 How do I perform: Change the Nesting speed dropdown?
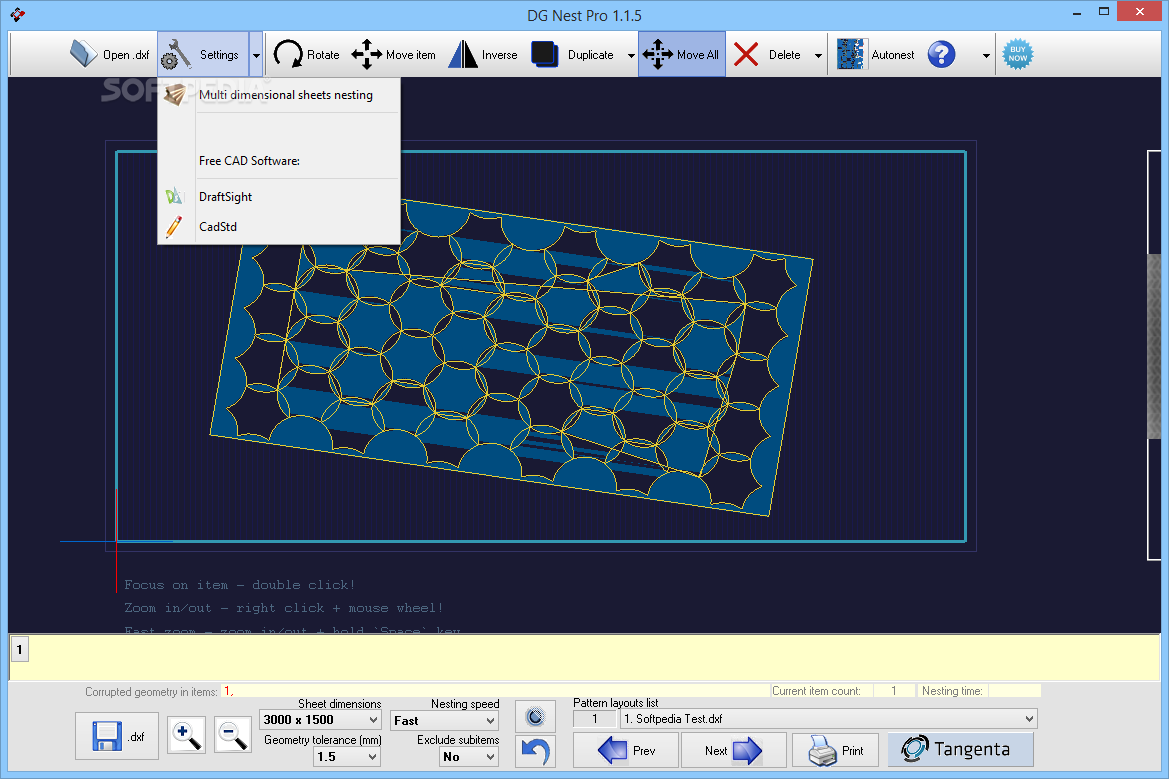click(444, 720)
